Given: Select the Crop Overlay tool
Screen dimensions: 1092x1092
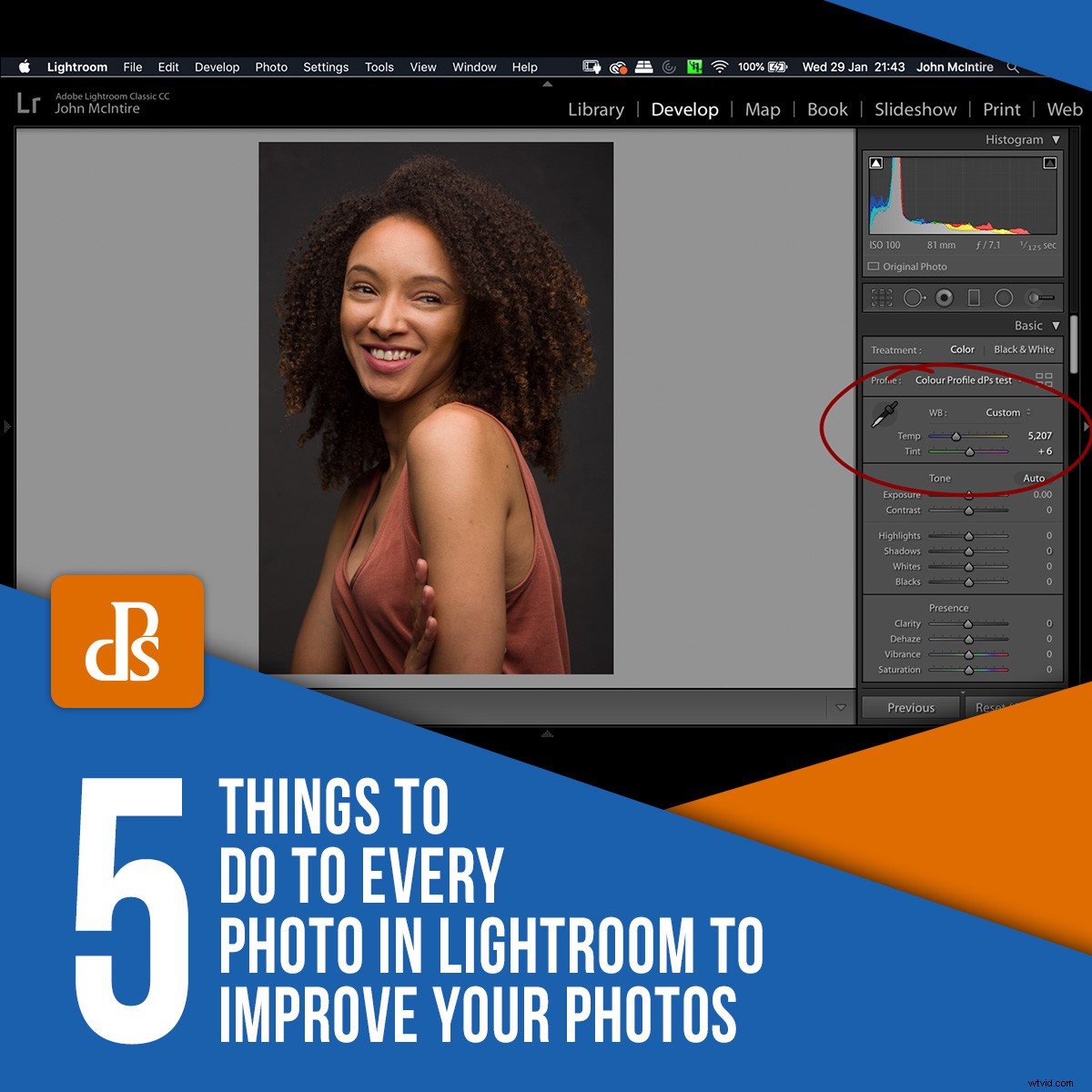Looking at the screenshot, I should tap(882, 298).
